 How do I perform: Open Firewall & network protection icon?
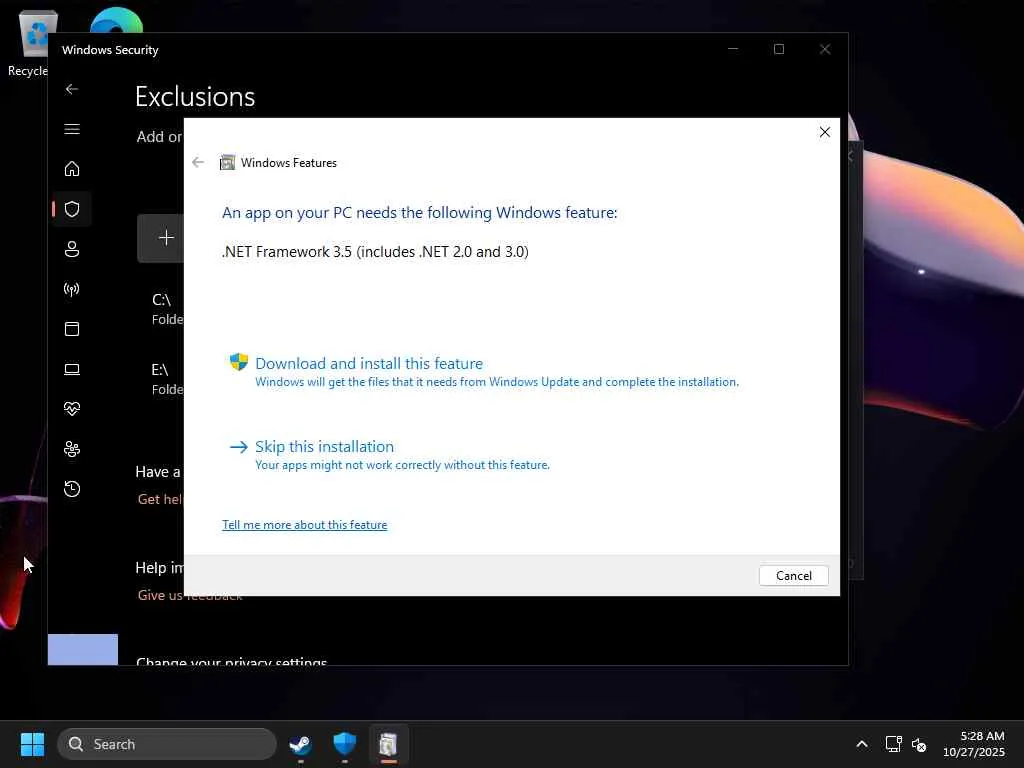[x=72, y=289]
